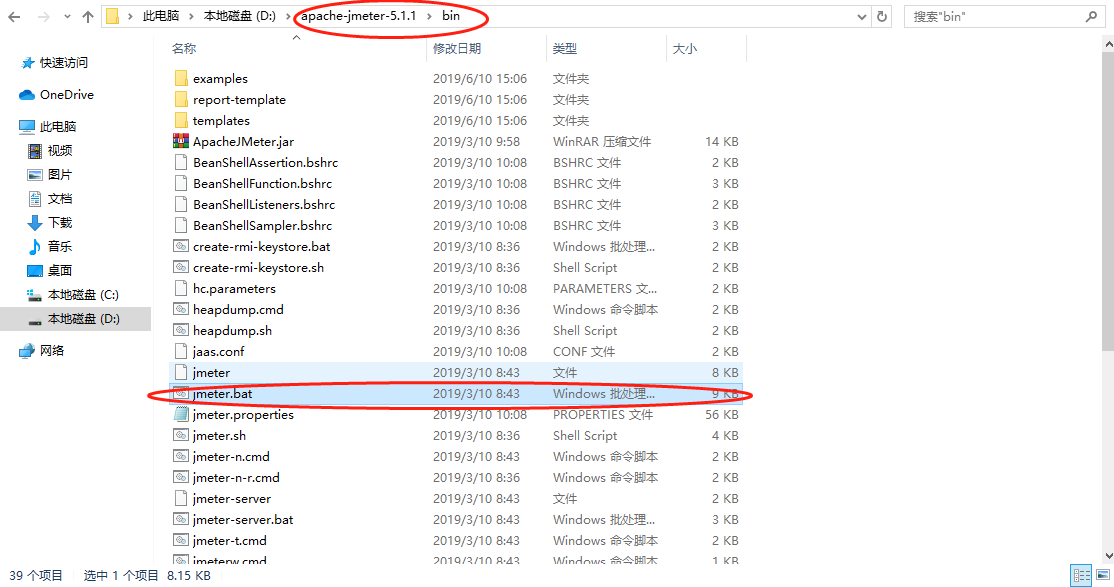Go up one folder level
The image size is (1114, 587).
88,16
